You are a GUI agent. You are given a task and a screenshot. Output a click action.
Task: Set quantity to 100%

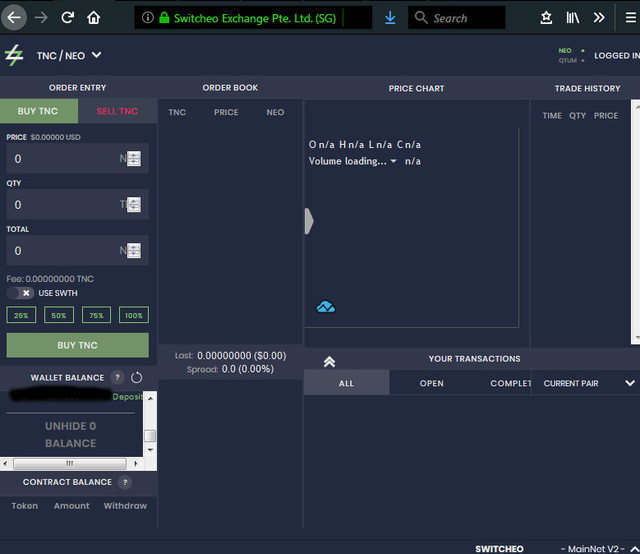(134, 315)
